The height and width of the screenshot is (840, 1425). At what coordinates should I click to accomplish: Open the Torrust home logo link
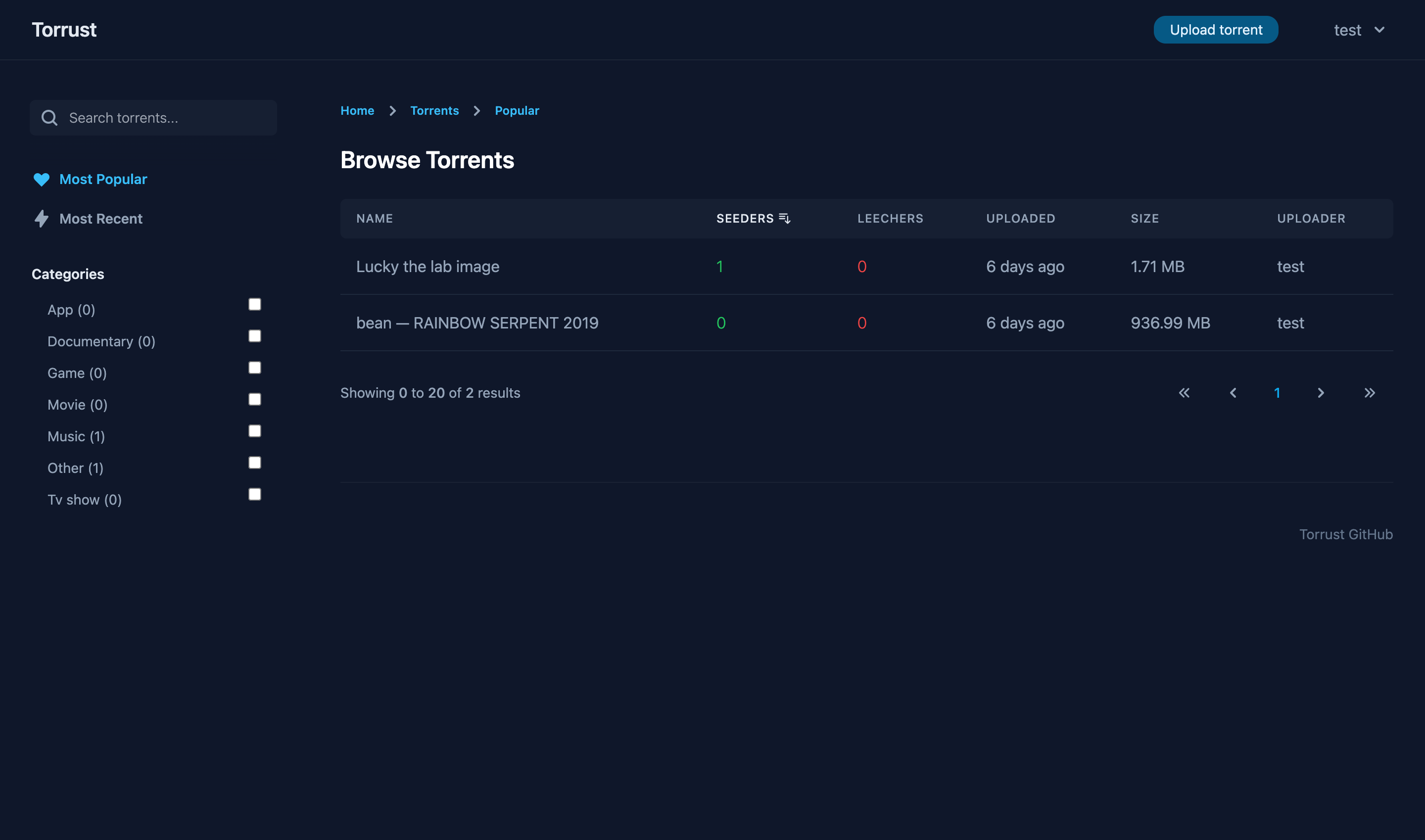click(64, 30)
